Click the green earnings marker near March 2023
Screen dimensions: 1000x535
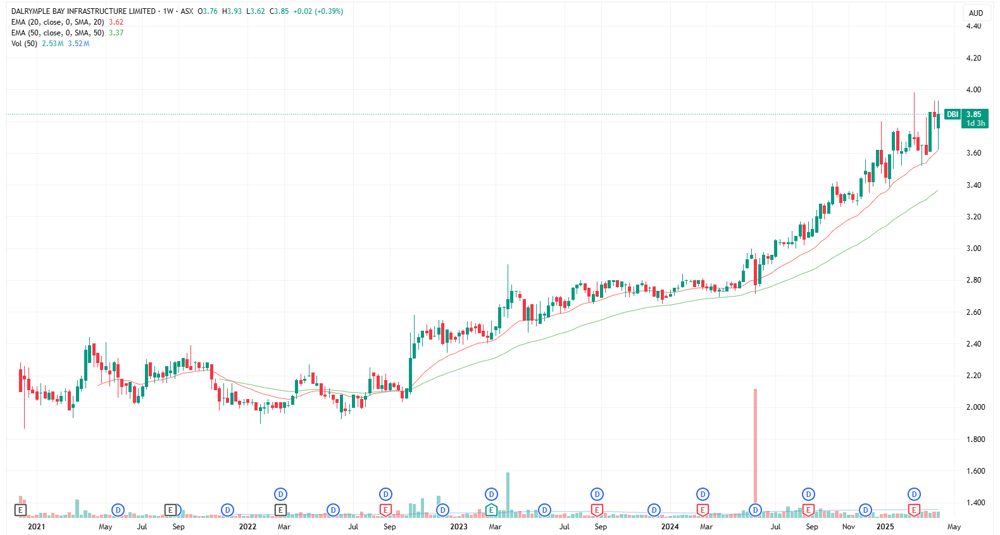click(x=491, y=509)
